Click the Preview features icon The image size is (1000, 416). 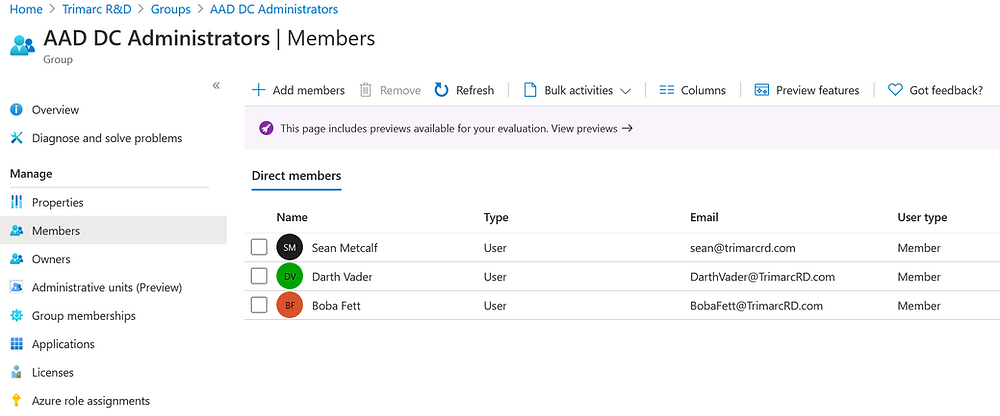click(x=761, y=90)
